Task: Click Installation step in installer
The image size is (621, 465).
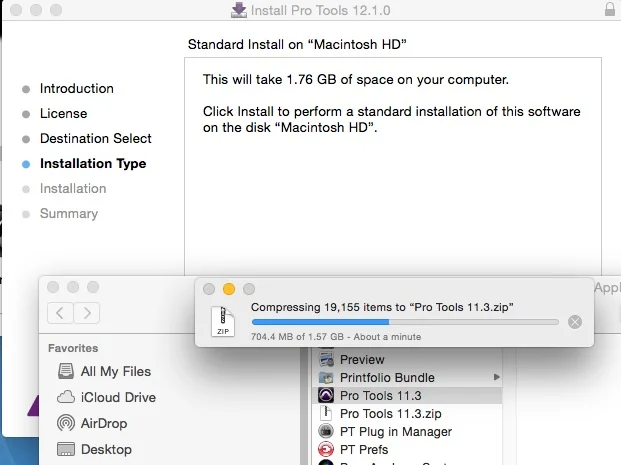Action: (x=73, y=189)
